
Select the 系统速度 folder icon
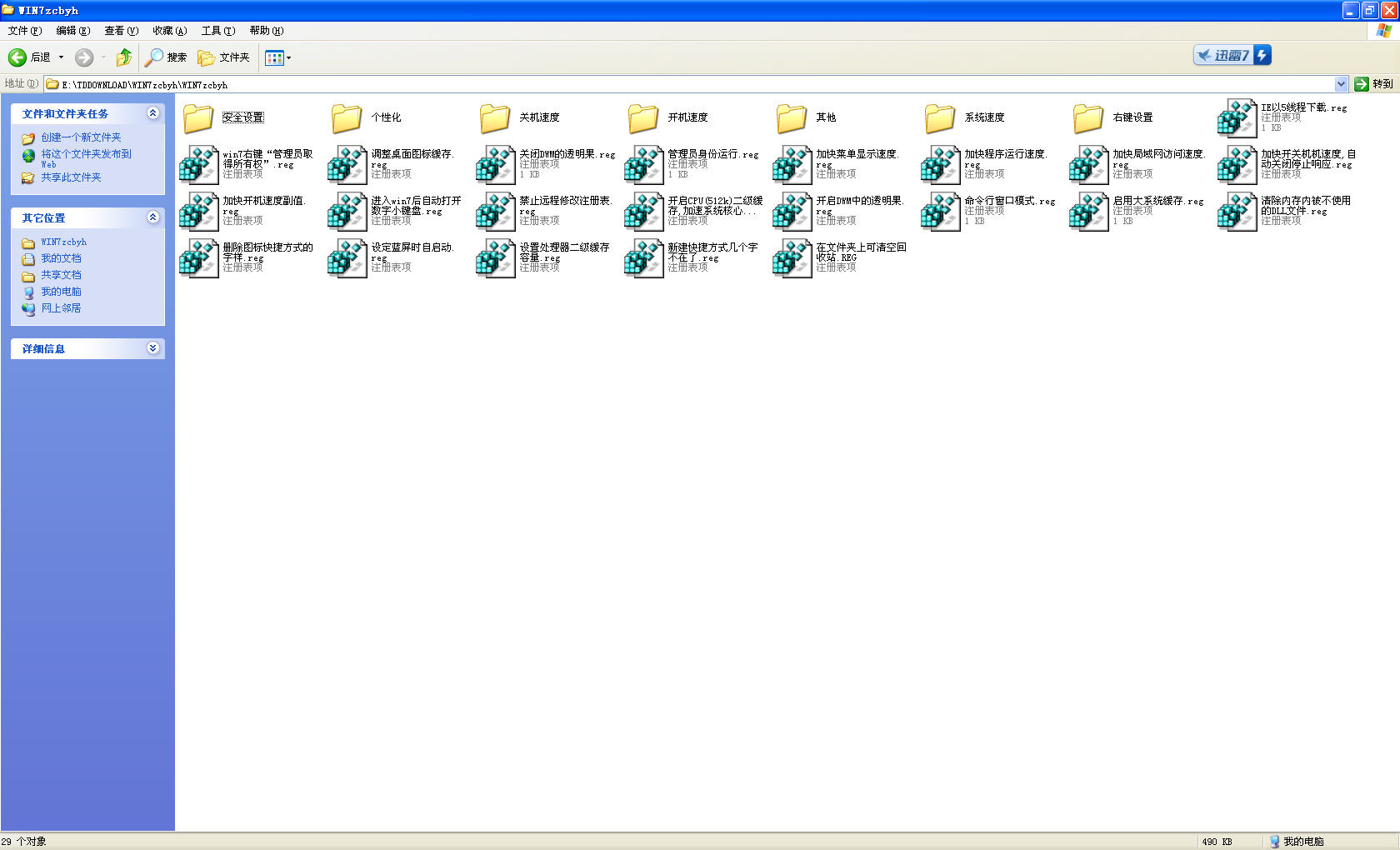coord(940,118)
